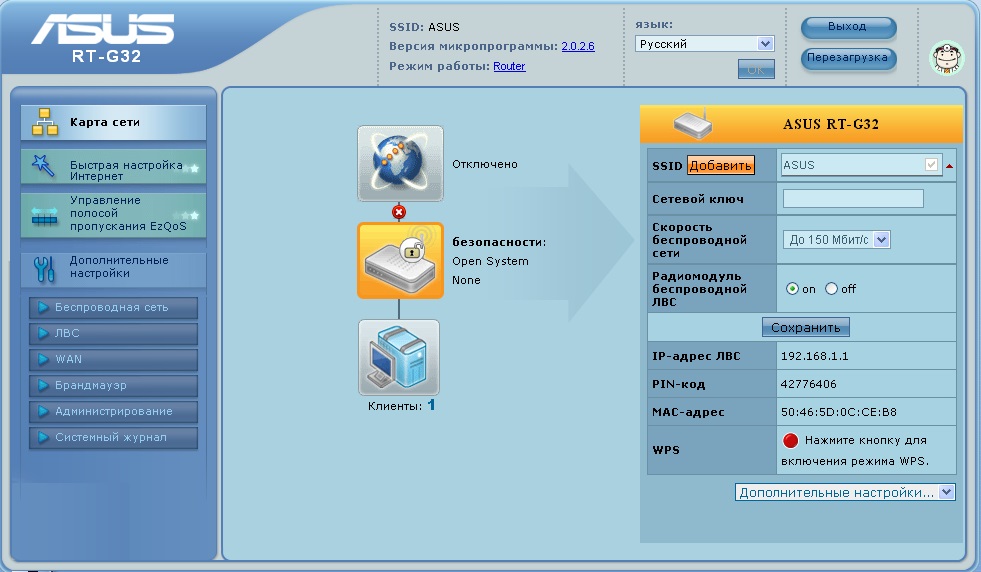Image resolution: width=981 pixels, height=572 pixels.
Task: Click the red disconnected X indicator
Action: 399,212
